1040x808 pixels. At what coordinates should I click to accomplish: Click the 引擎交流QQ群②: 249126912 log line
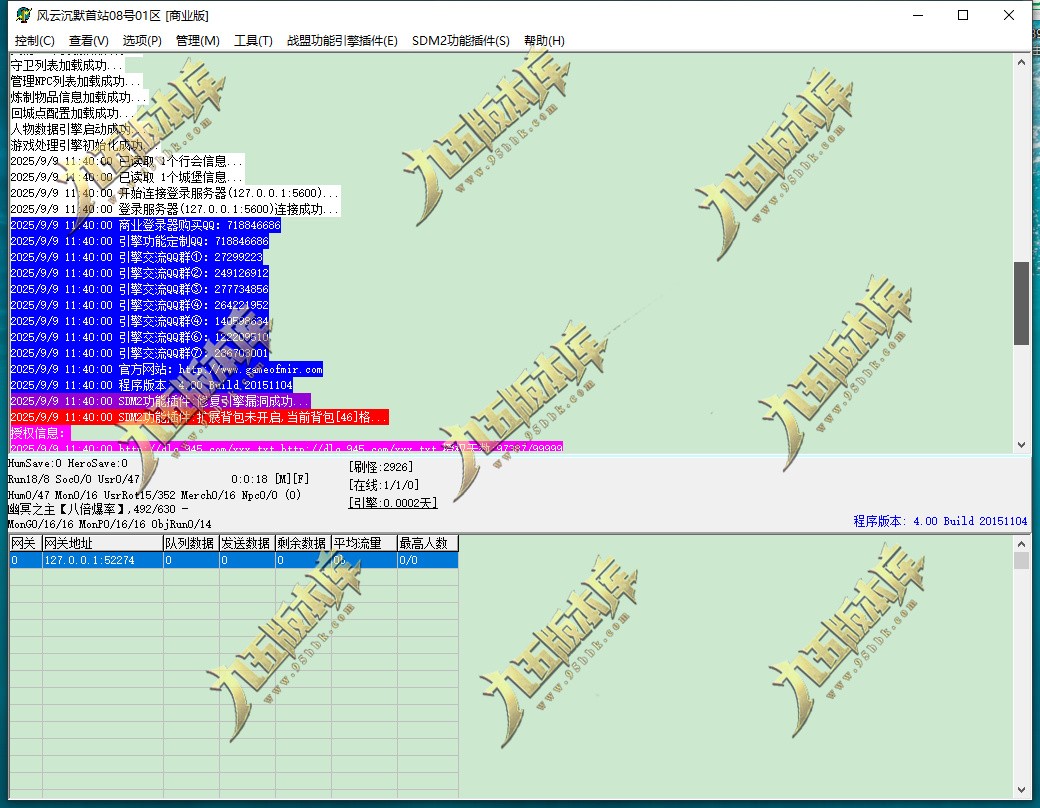point(139,273)
